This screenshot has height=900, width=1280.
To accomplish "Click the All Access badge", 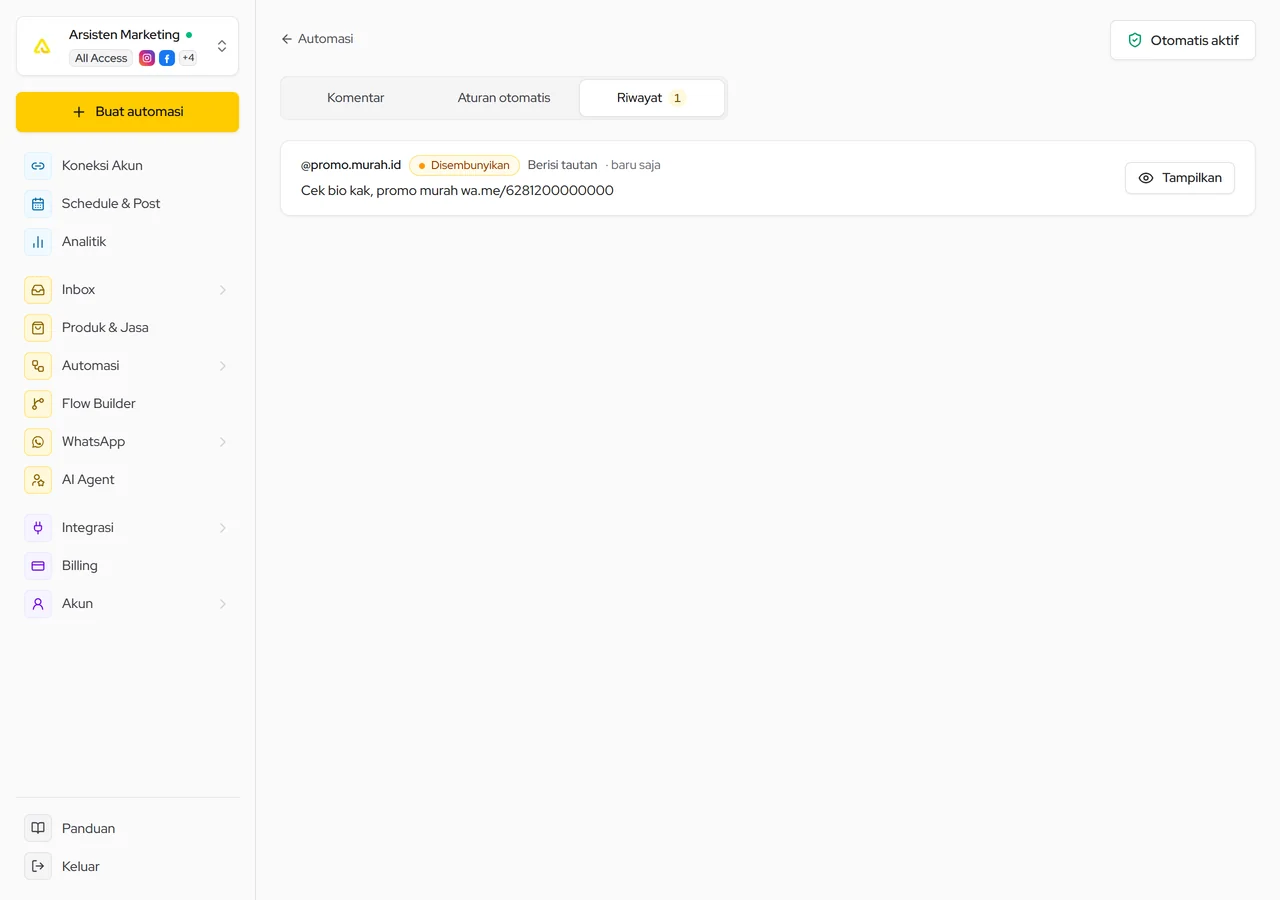I will pos(101,58).
